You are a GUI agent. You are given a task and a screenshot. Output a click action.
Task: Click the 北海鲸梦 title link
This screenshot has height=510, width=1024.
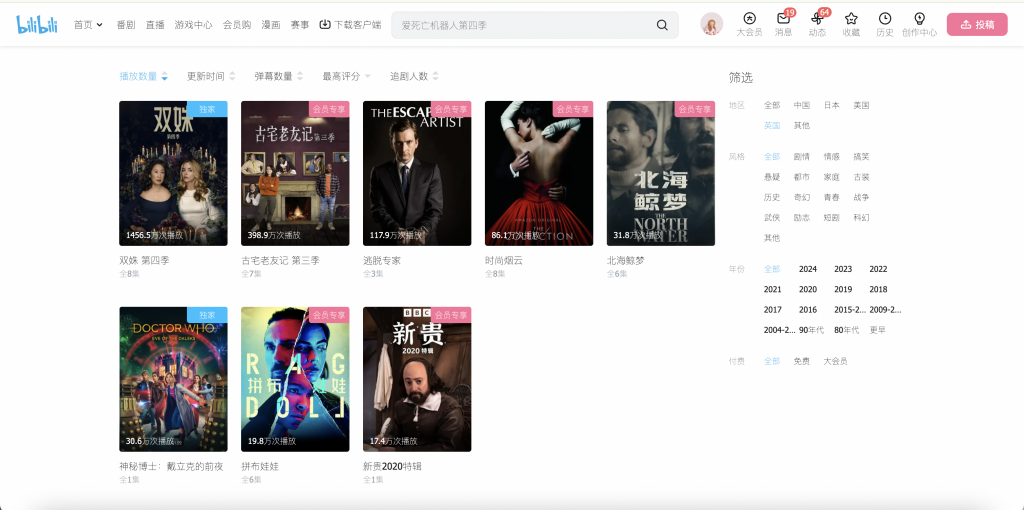pyautogui.click(x=626, y=261)
